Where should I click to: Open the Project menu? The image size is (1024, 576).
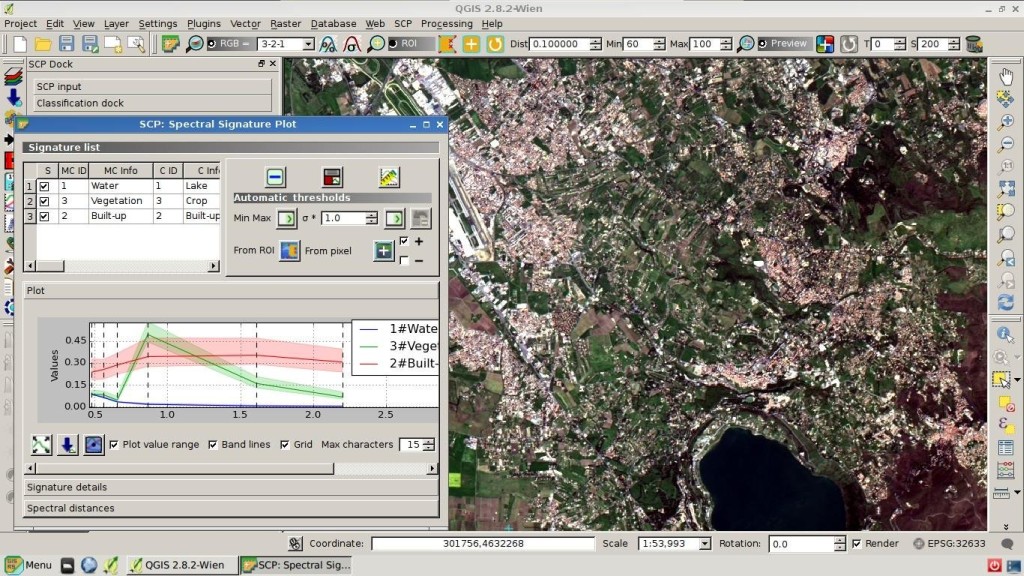point(20,24)
